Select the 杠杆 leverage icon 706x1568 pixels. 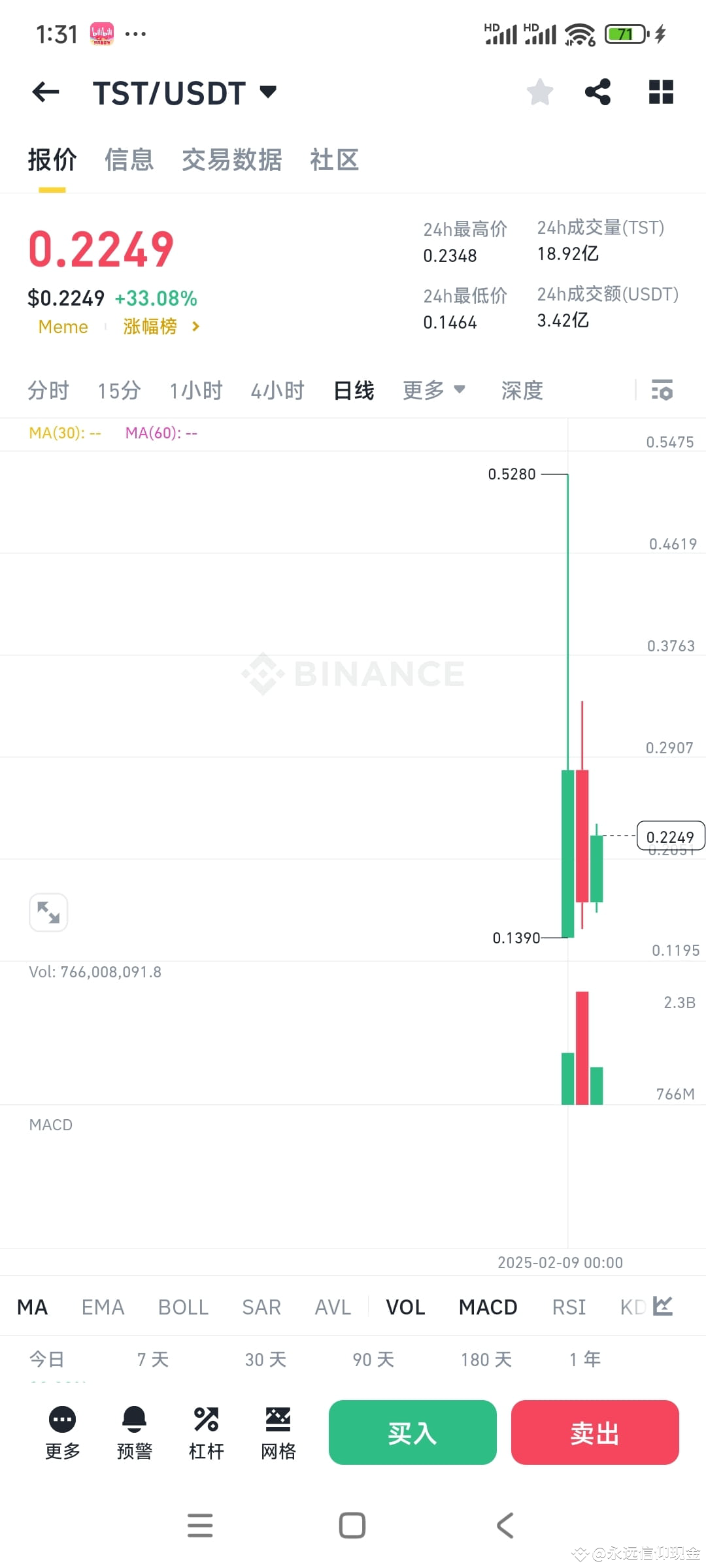click(x=206, y=1433)
